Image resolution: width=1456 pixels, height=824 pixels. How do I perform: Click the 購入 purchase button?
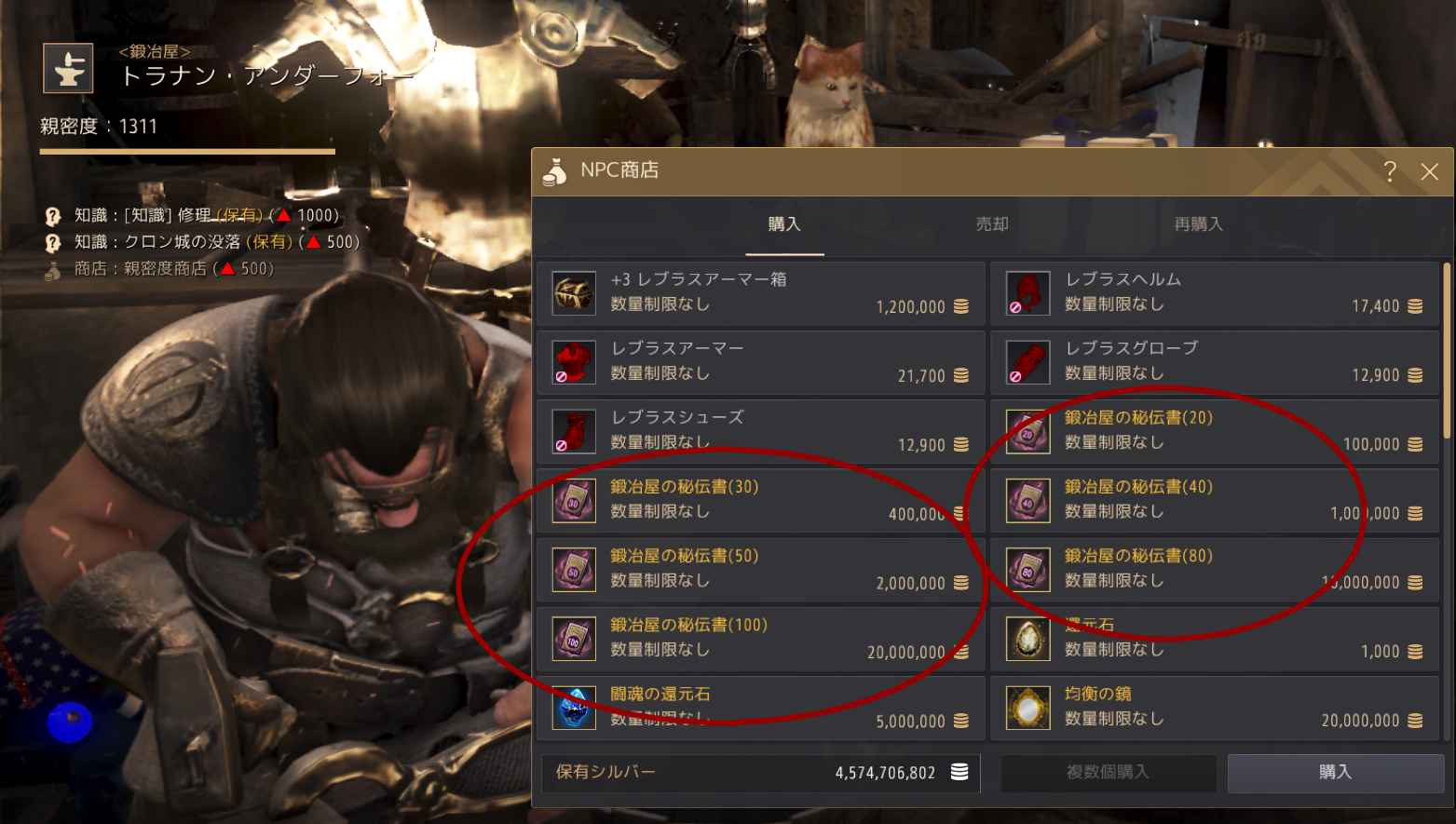point(1335,772)
